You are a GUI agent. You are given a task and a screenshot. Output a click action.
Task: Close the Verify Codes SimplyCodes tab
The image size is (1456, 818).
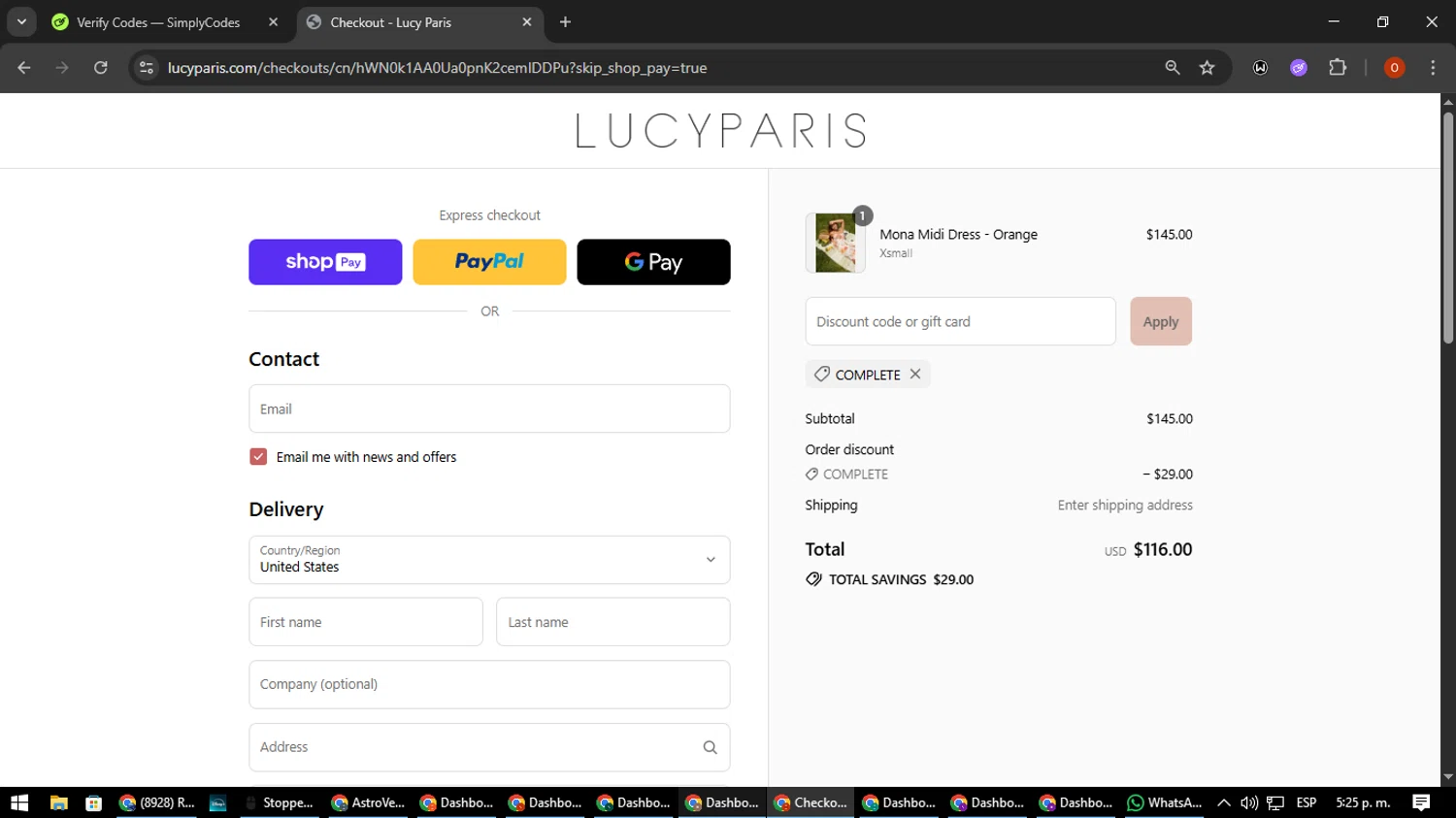click(x=273, y=22)
